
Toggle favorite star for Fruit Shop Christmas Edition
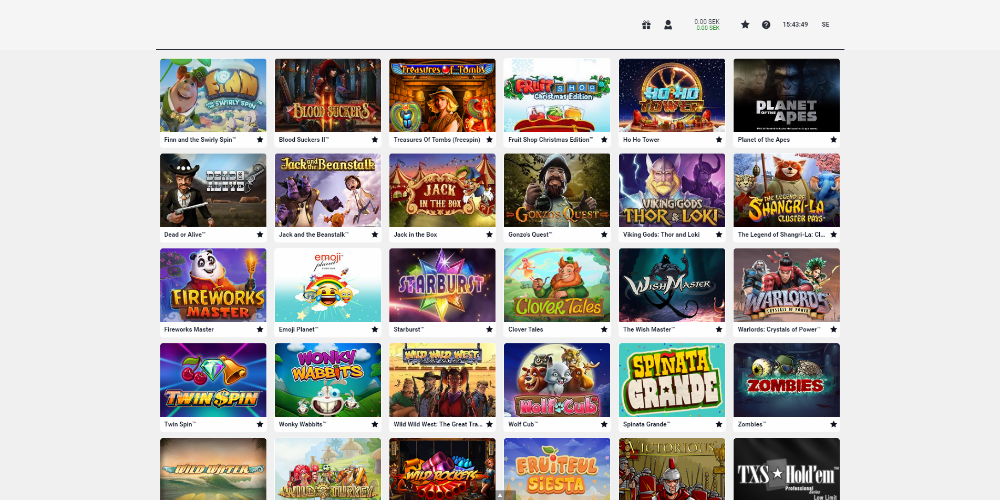coord(604,140)
